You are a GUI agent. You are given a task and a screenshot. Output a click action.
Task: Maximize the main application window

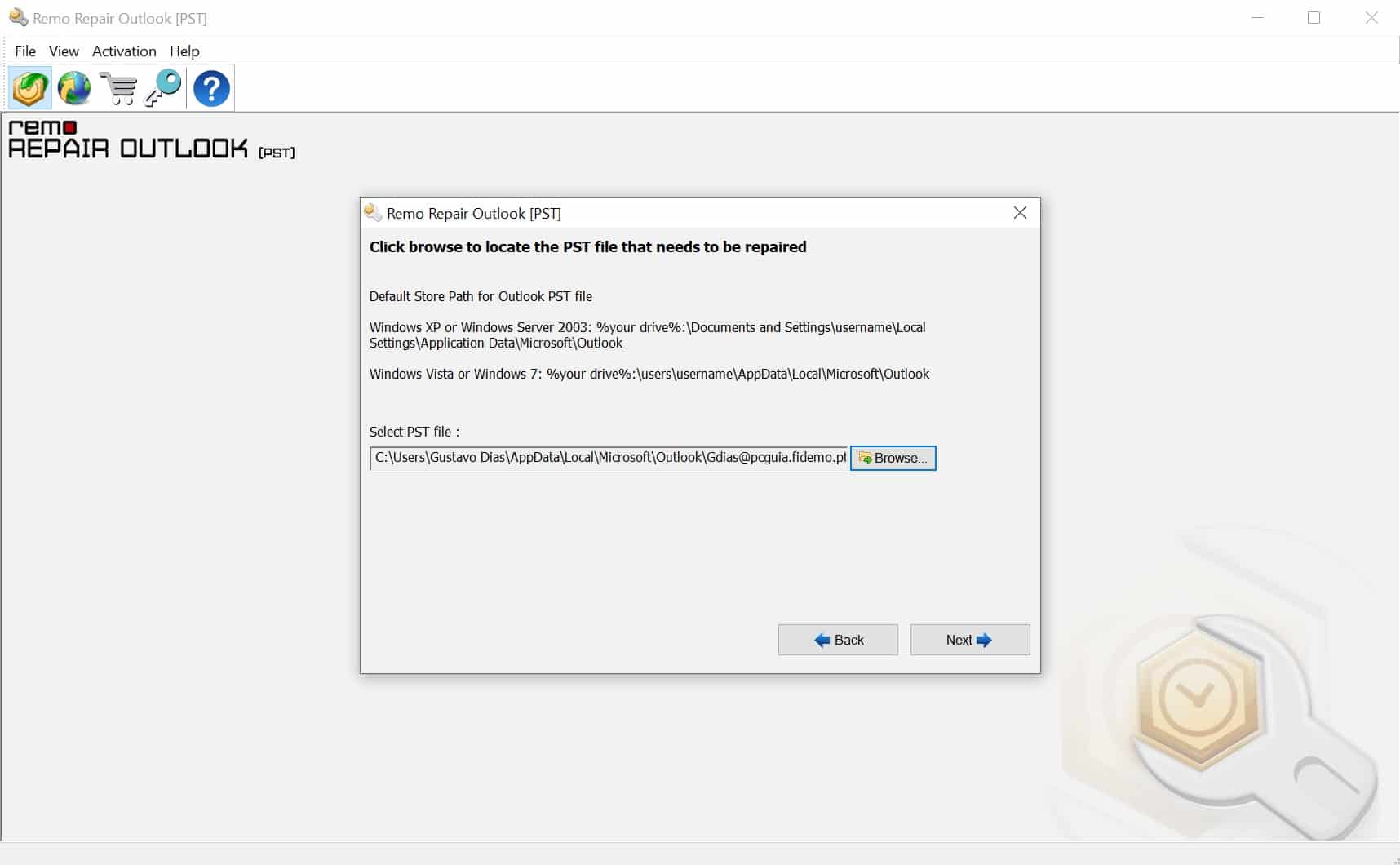point(1314,18)
